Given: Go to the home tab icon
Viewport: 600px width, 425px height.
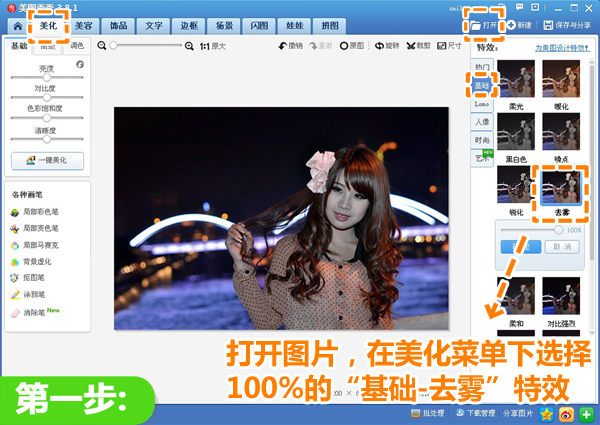Looking at the screenshot, I should 18,26.
